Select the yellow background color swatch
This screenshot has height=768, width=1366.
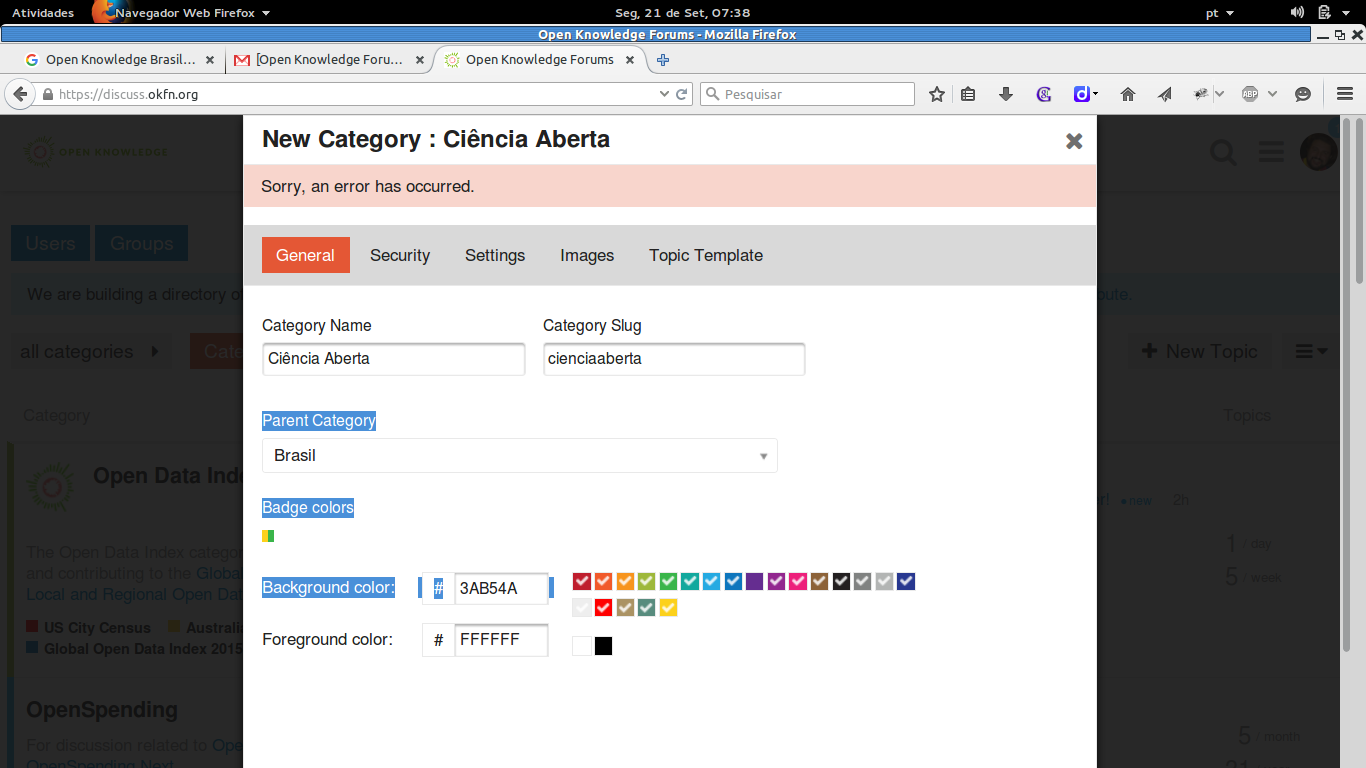coord(668,607)
